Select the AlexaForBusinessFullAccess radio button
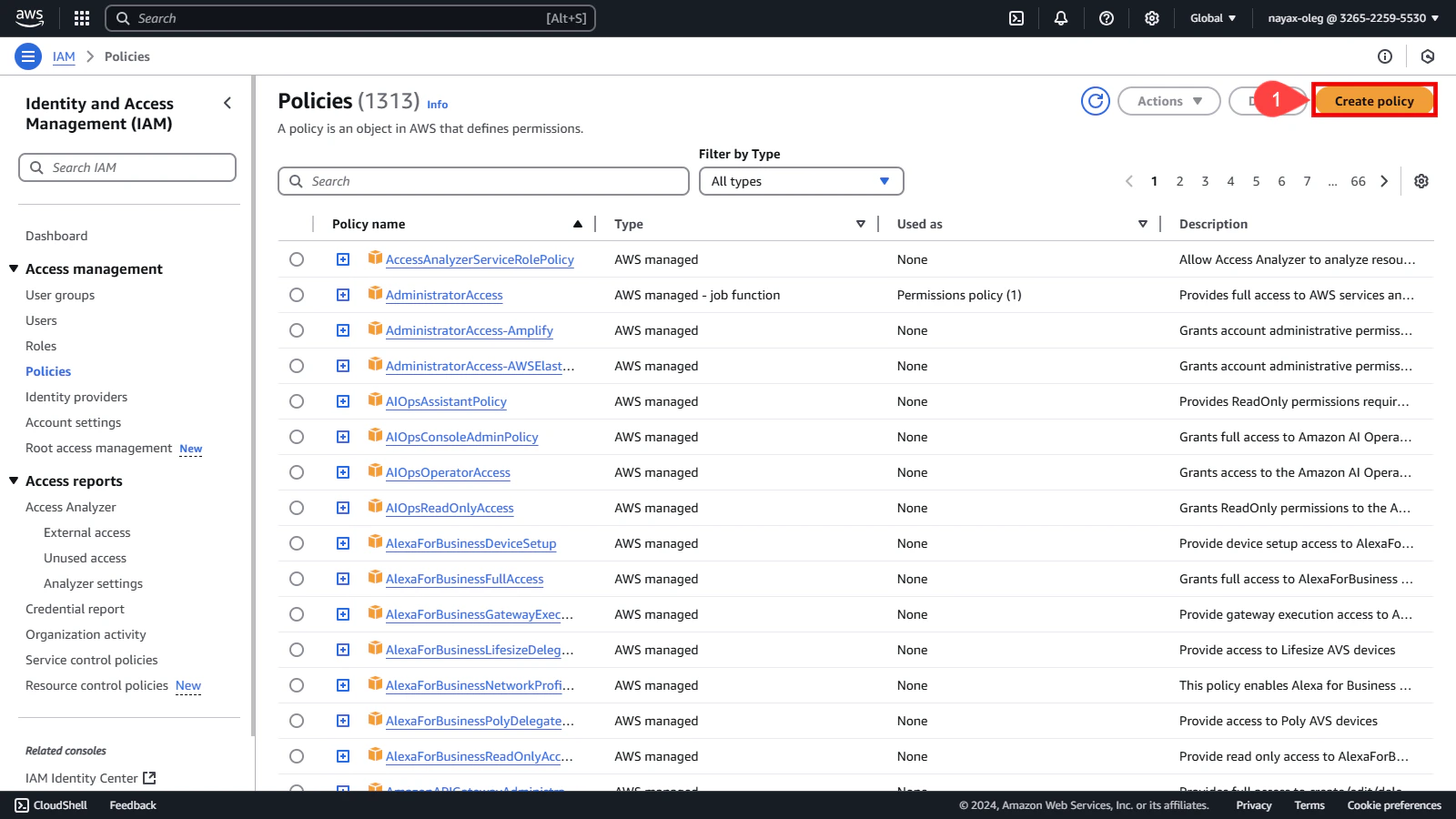The width and height of the screenshot is (1456, 819). click(x=297, y=579)
